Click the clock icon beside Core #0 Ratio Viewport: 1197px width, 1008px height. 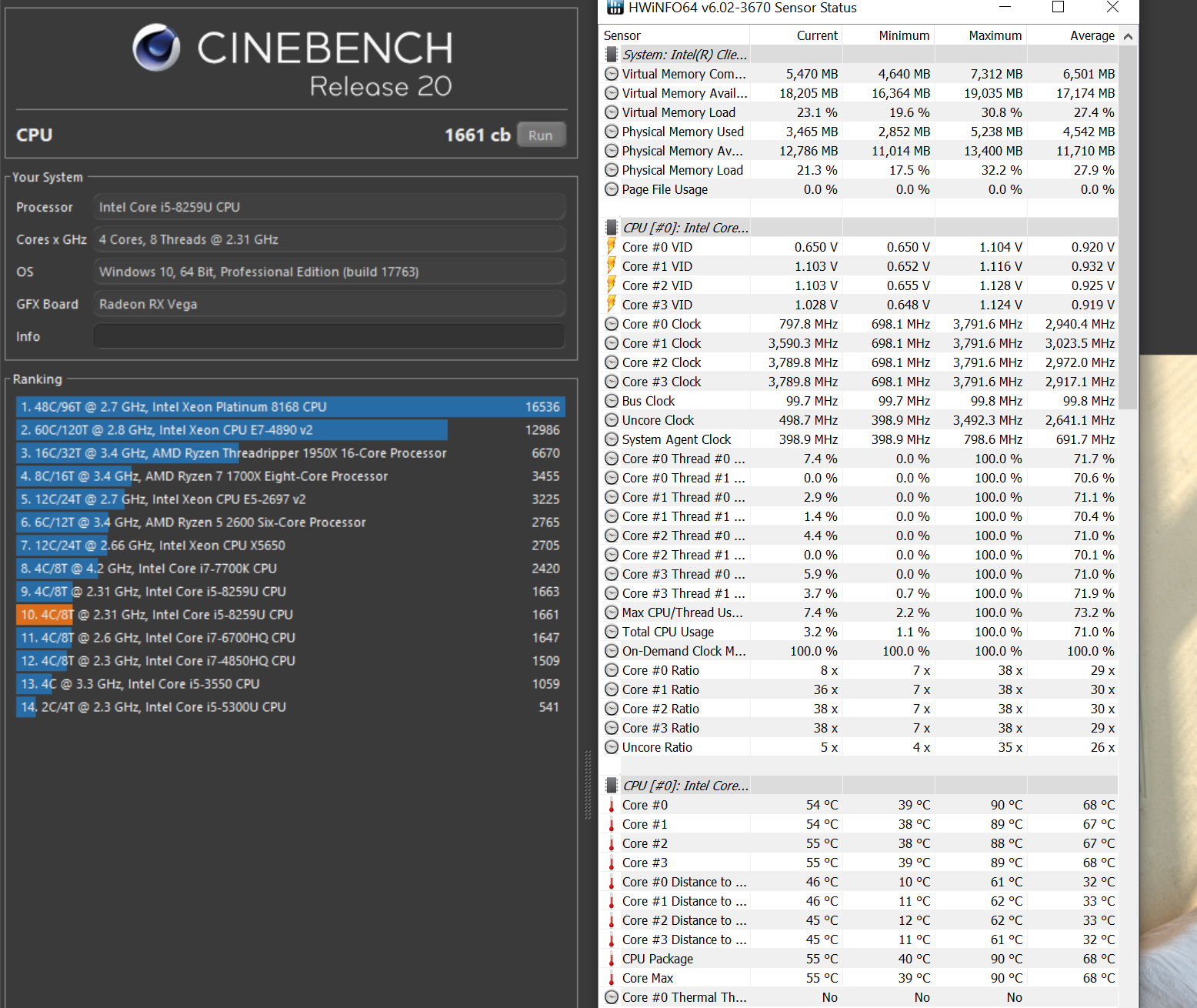coord(612,670)
